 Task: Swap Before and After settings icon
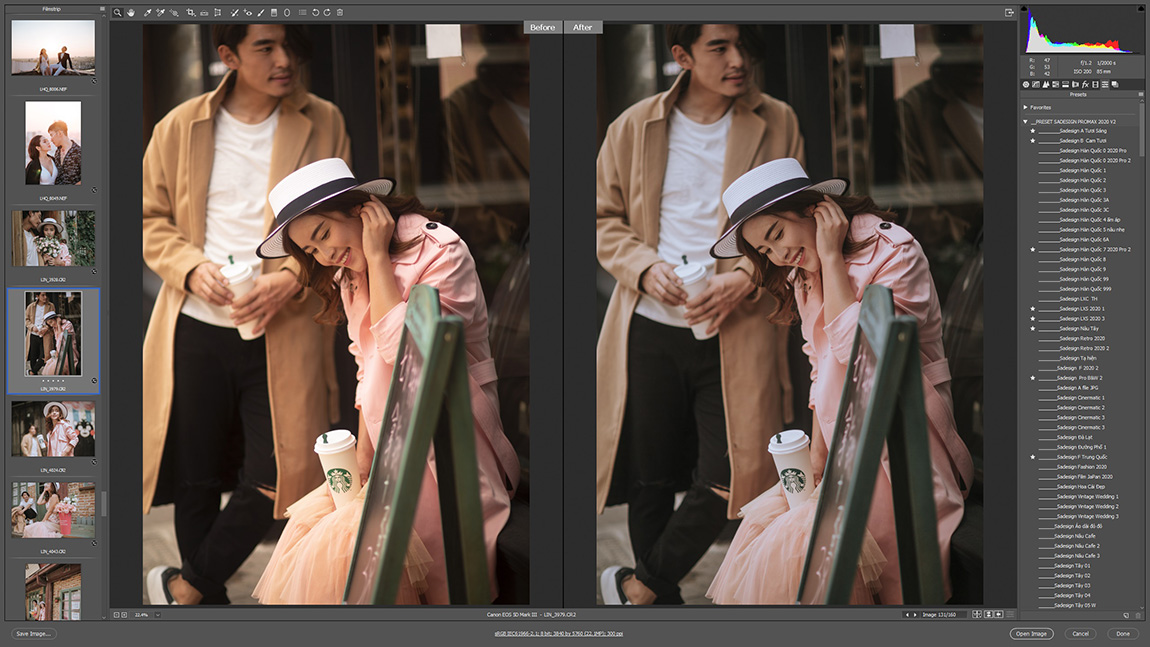point(989,614)
